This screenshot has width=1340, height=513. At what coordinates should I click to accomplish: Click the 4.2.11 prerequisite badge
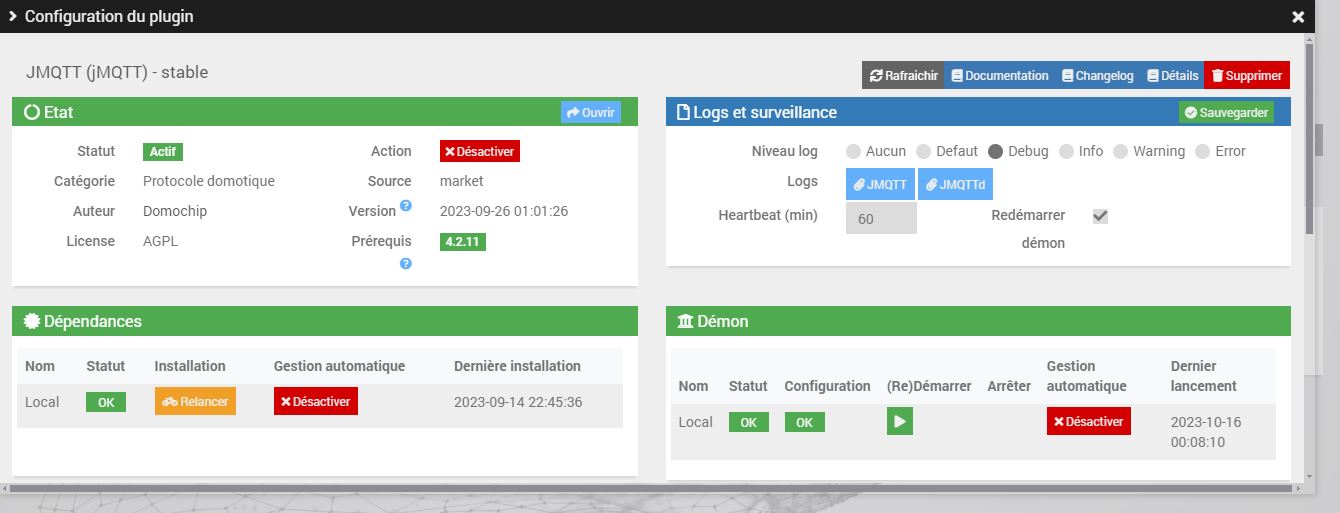pyautogui.click(x=463, y=242)
